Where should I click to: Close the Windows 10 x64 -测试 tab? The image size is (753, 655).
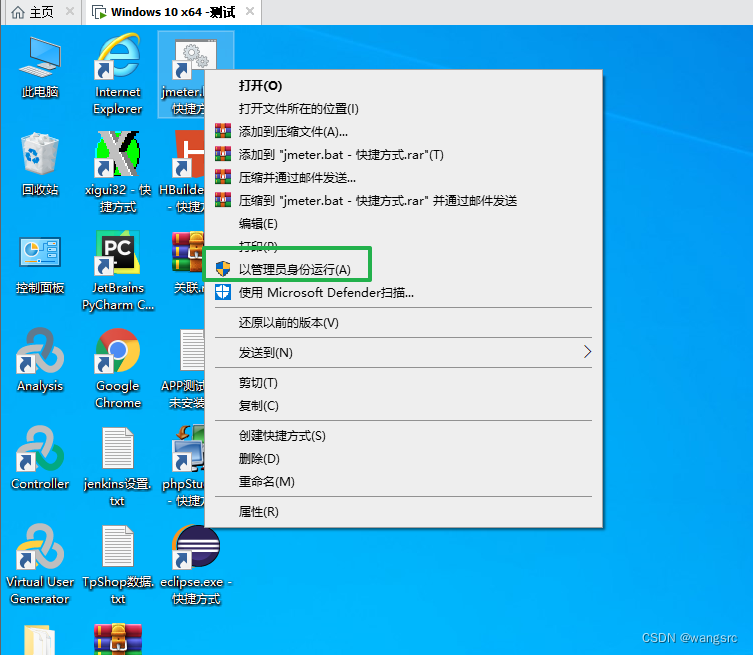click(250, 11)
